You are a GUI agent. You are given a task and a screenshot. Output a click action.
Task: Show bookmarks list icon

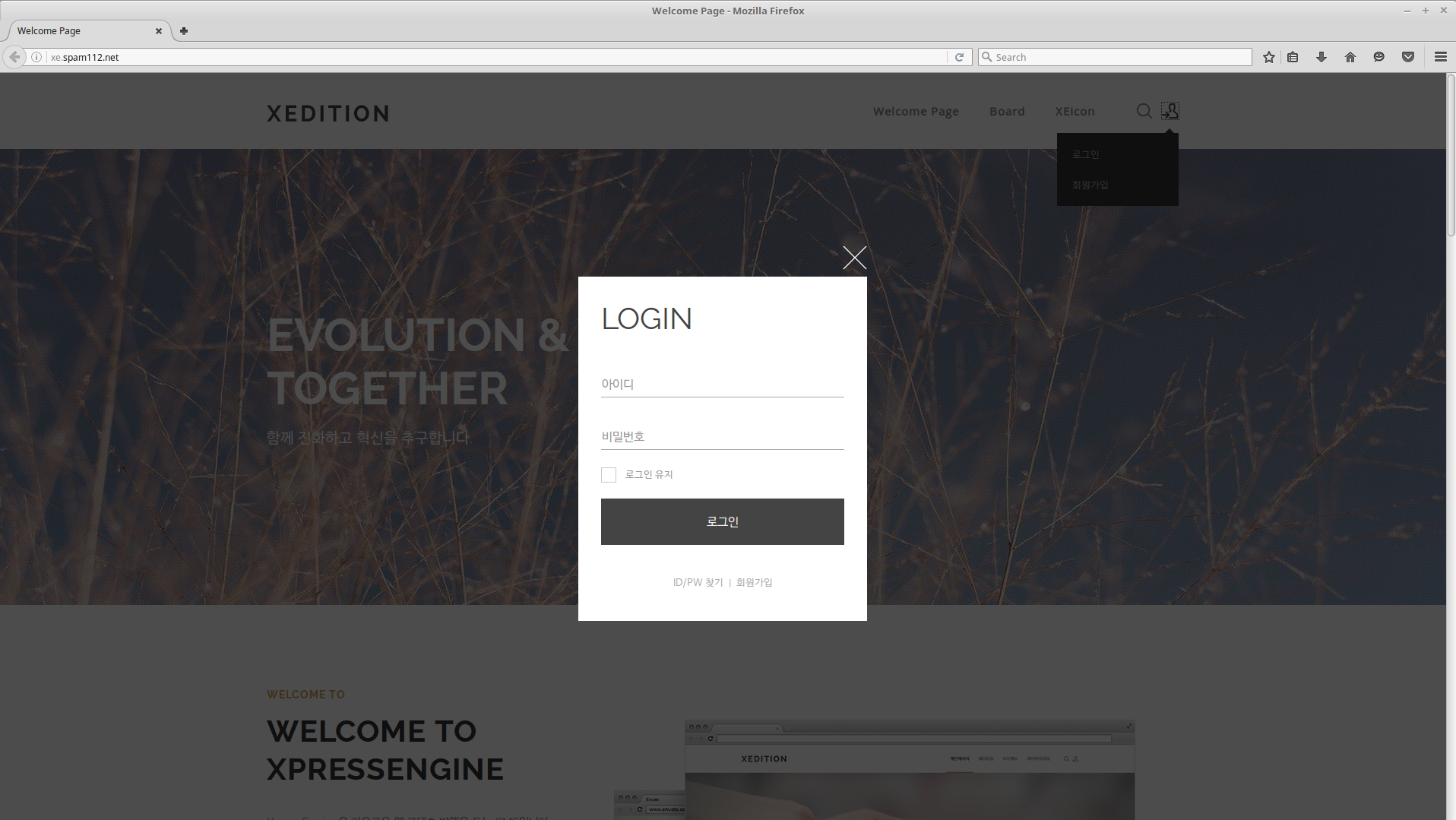click(x=1293, y=57)
